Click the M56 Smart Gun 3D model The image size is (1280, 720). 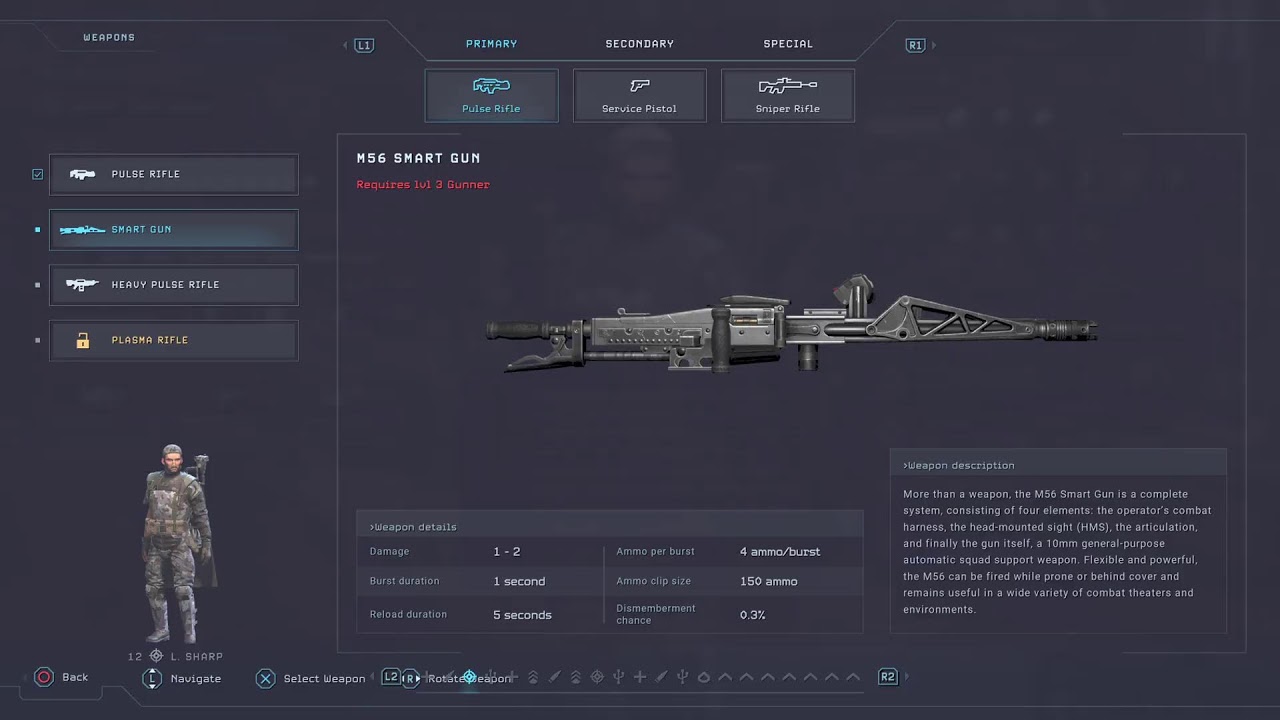[x=791, y=325]
